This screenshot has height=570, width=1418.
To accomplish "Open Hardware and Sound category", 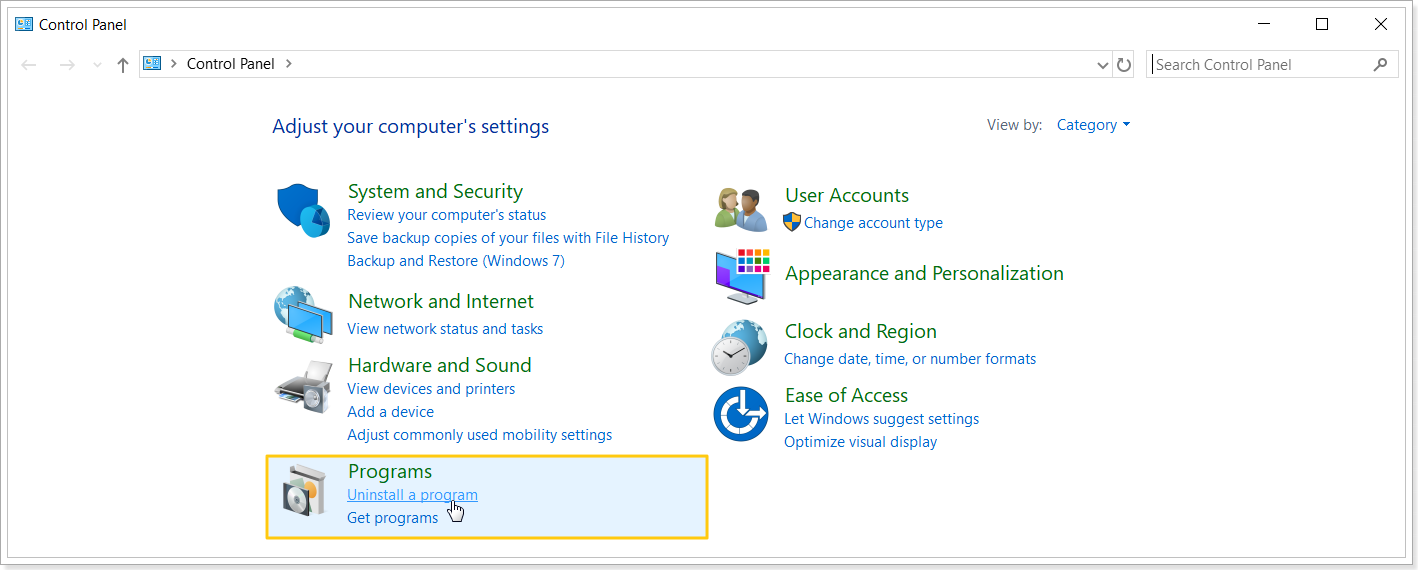I will coord(440,365).
